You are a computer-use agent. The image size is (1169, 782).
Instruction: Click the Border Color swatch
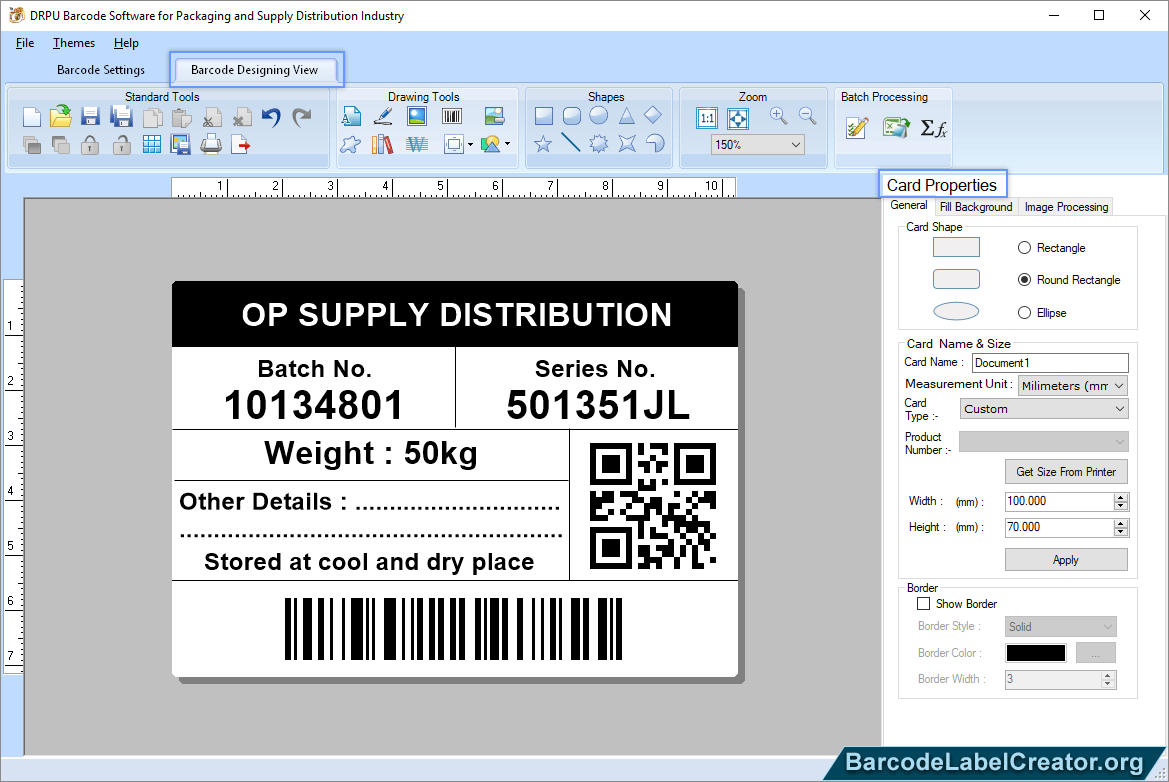[1035, 652]
